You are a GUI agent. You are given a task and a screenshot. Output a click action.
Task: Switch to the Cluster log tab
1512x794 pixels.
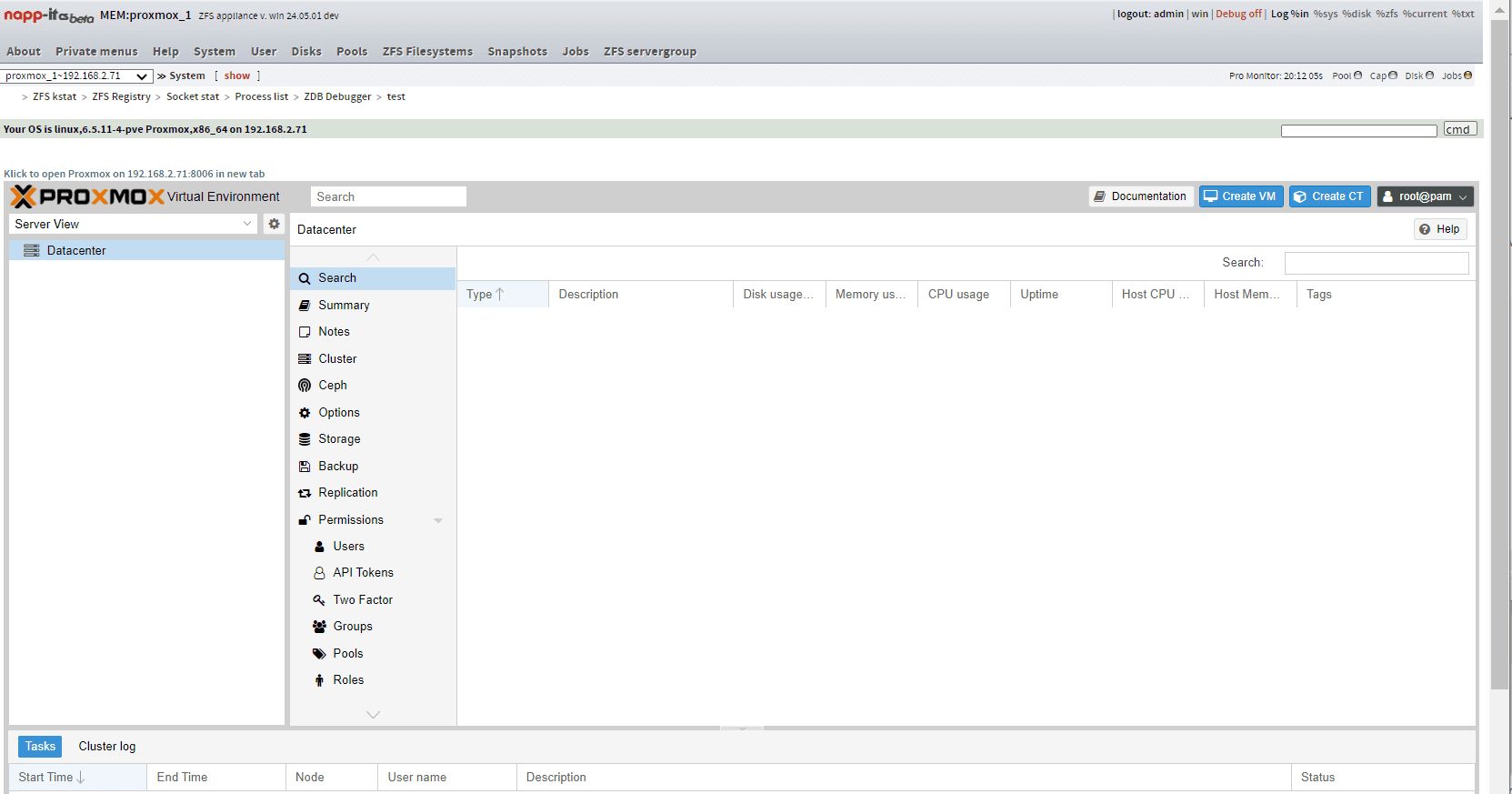pyautogui.click(x=107, y=747)
